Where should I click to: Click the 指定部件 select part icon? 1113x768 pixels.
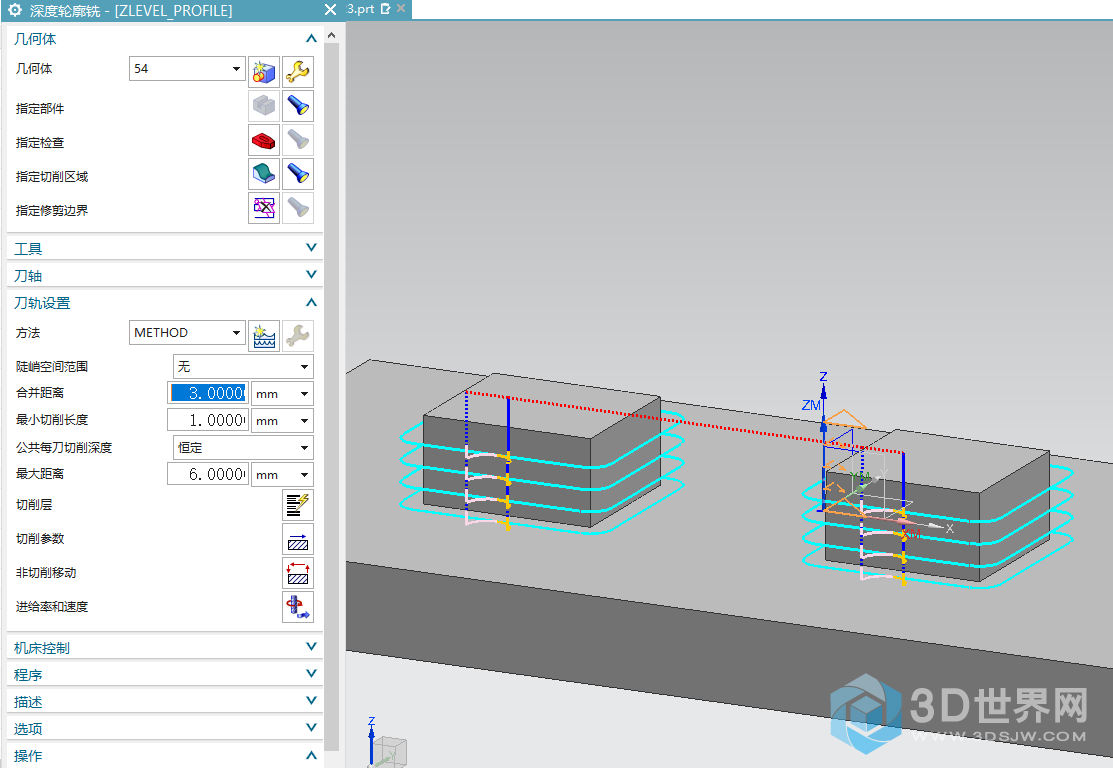(264, 106)
